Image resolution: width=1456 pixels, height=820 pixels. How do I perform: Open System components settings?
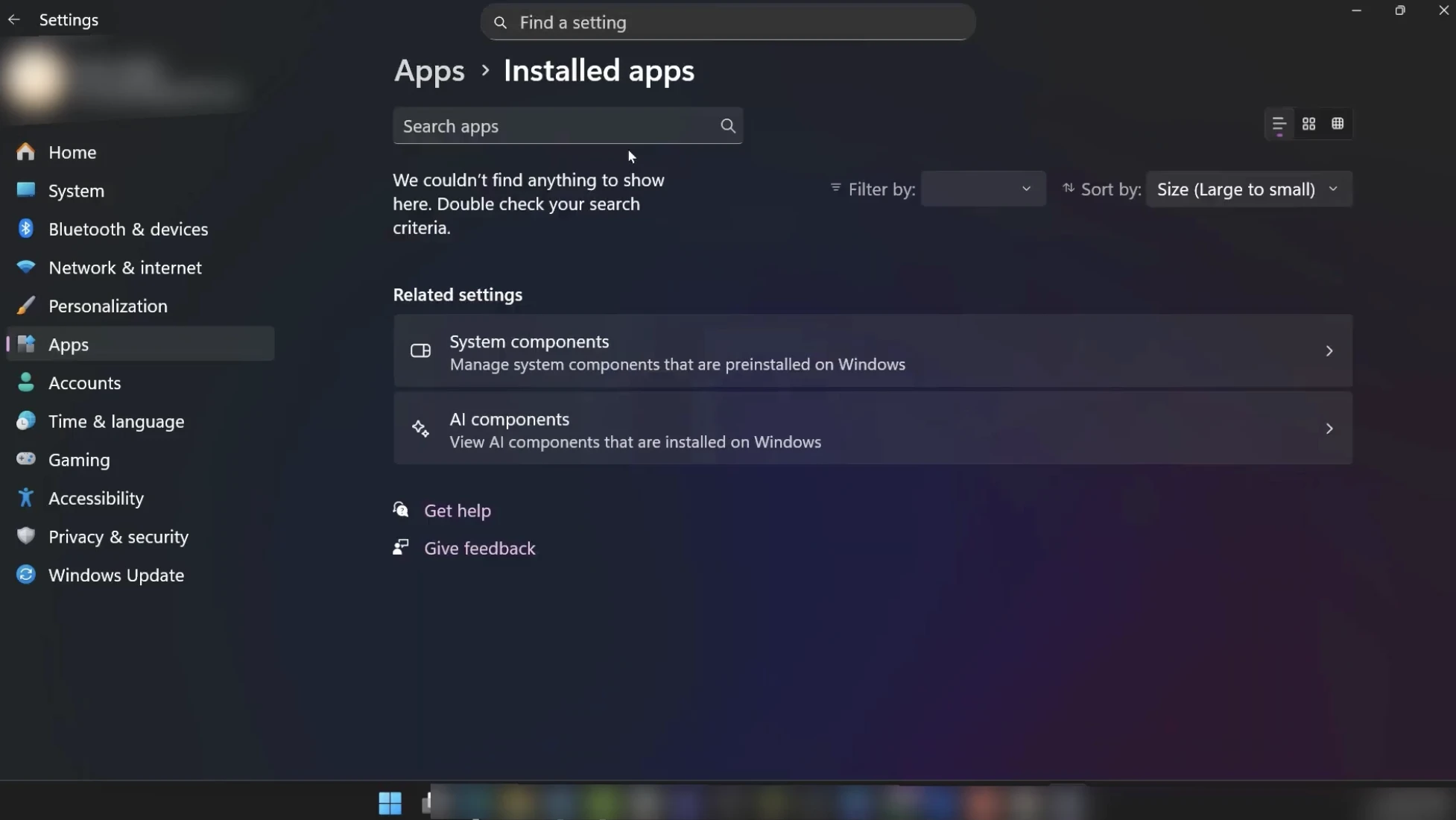tap(873, 351)
